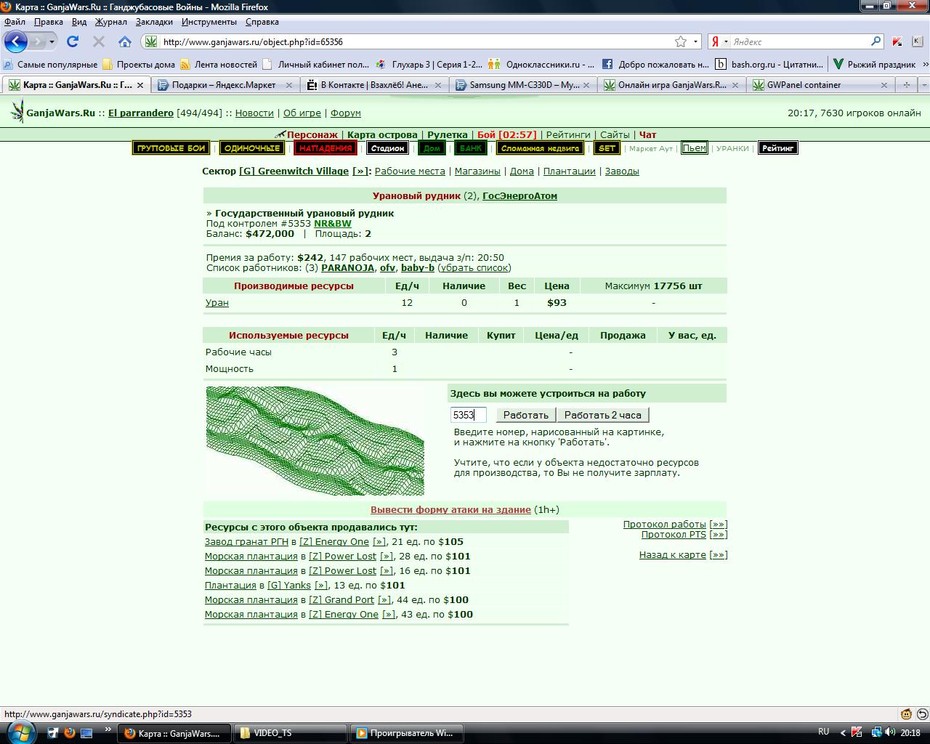Open the Журнал menu

click(x=111, y=22)
